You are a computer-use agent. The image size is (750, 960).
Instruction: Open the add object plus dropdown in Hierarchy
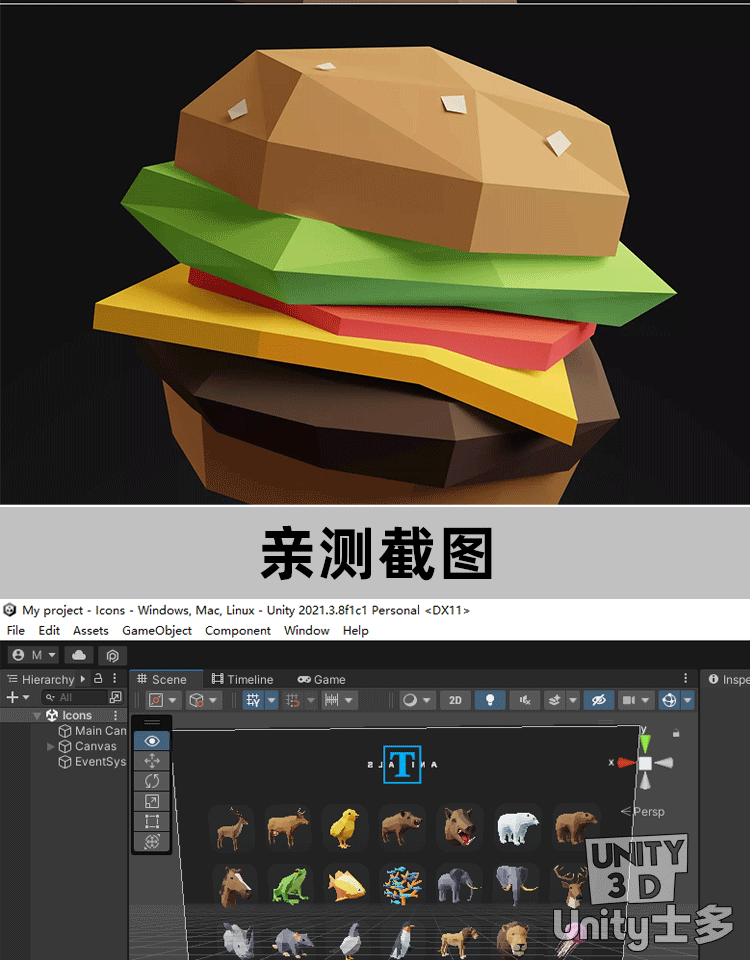click(17, 697)
